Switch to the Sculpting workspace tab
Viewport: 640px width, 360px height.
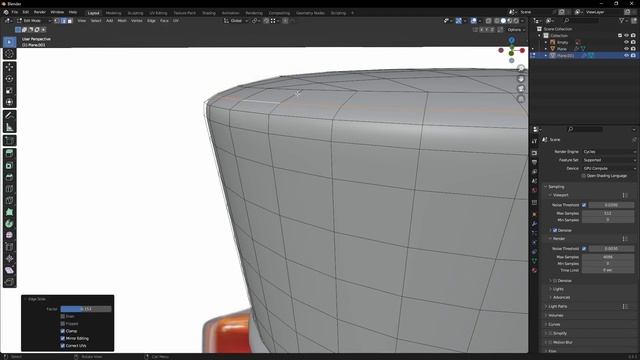click(x=136, y=13)
